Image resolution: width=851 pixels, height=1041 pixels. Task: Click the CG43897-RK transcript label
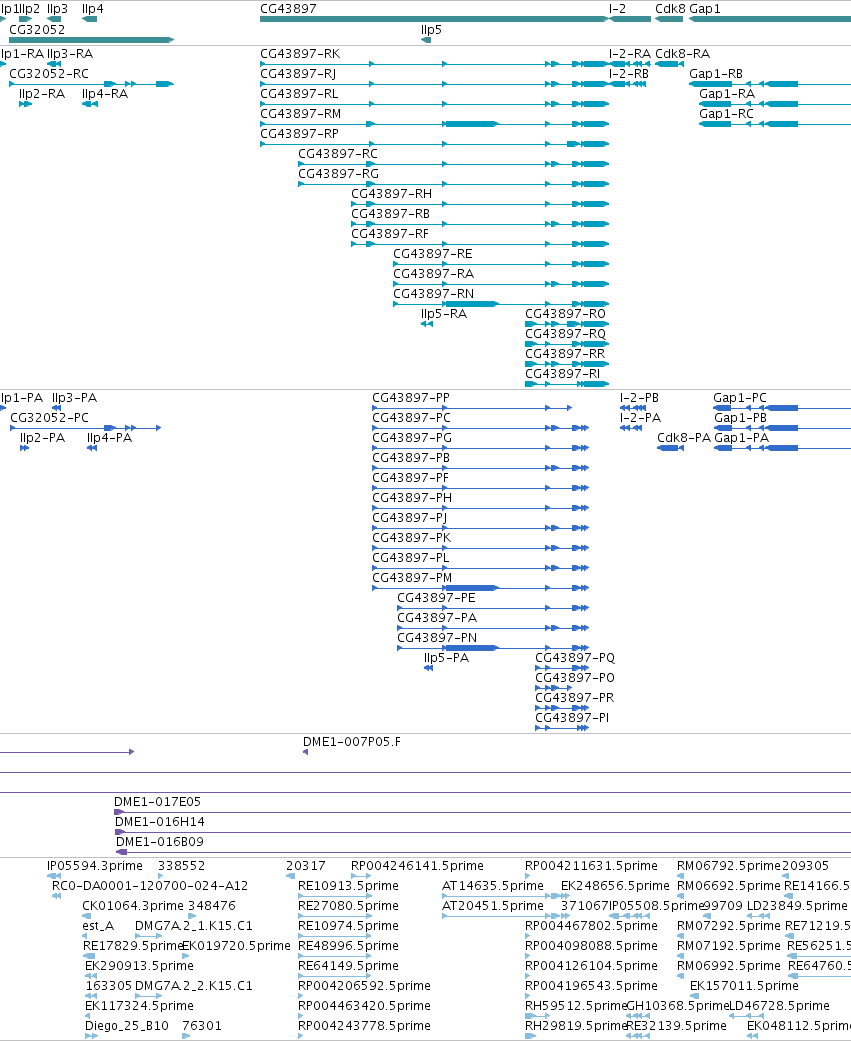(300, 54)
